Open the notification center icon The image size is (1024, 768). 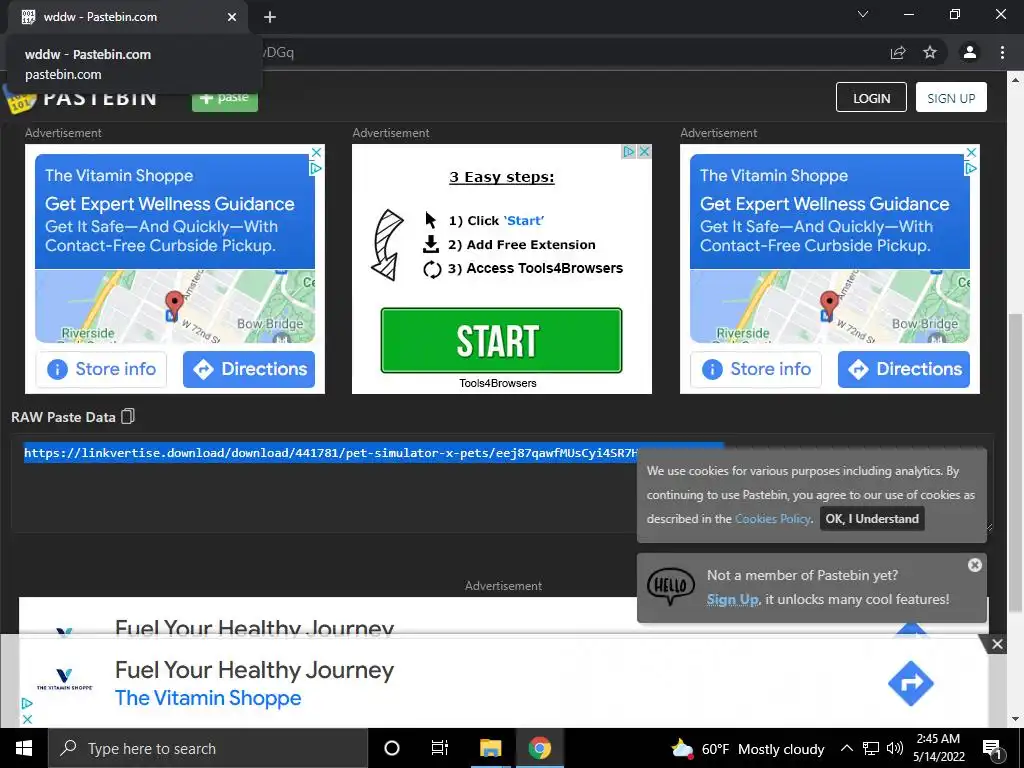[992, 749]
